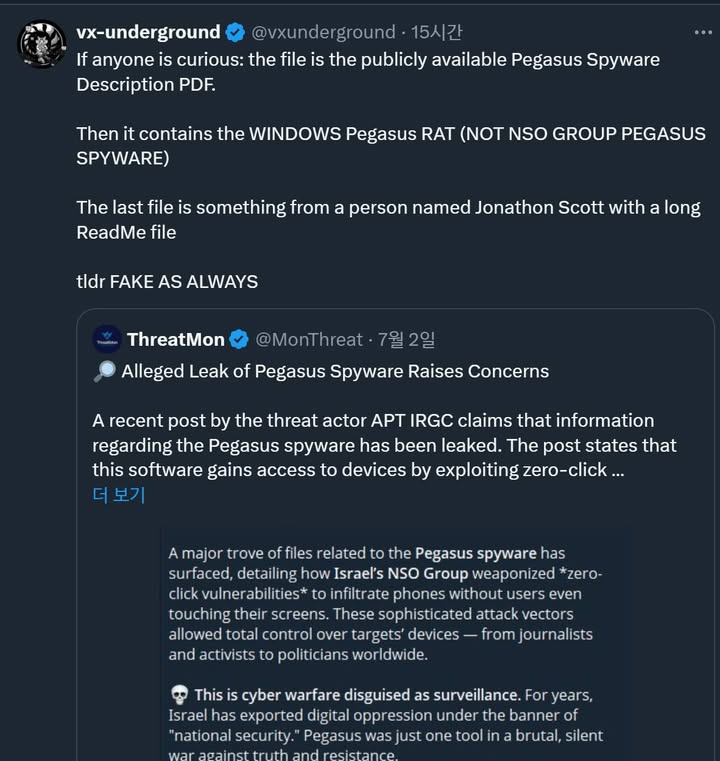Screen dimensions: 720x761
Task: Open the ThreatMon display name
Action: 176,340
